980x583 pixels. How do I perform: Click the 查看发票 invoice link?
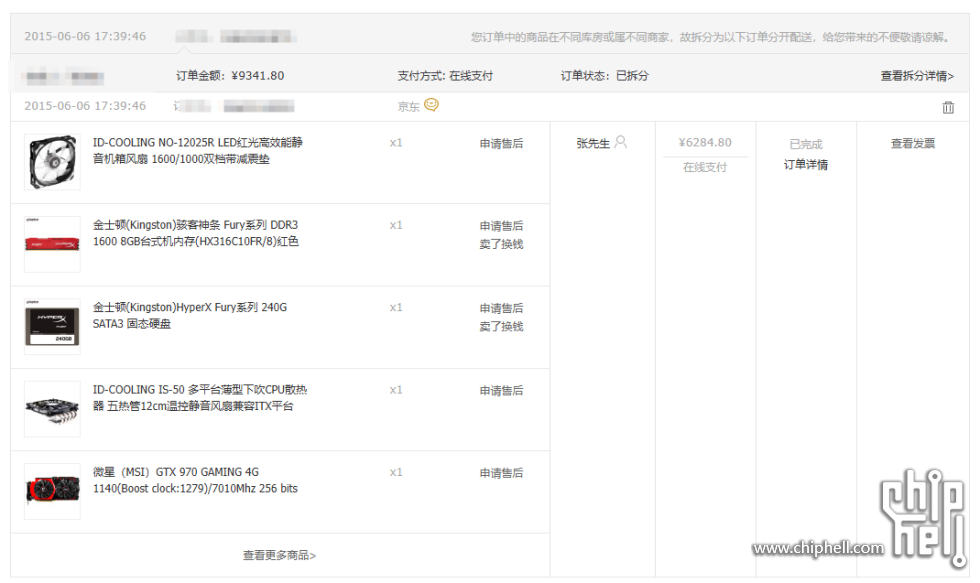pos(912,143)
